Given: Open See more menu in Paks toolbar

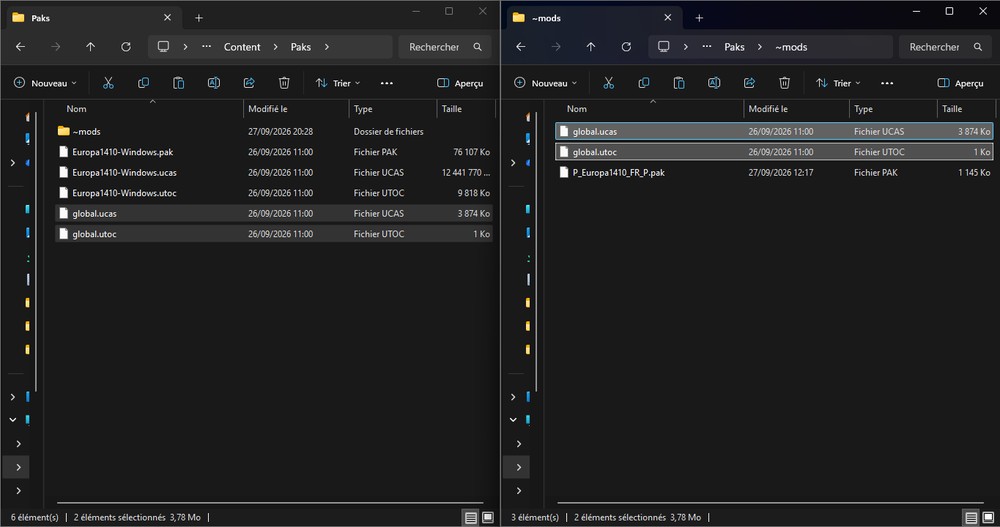Looking at the screenshot, I should pyautogui.click(x=386, y=83).
